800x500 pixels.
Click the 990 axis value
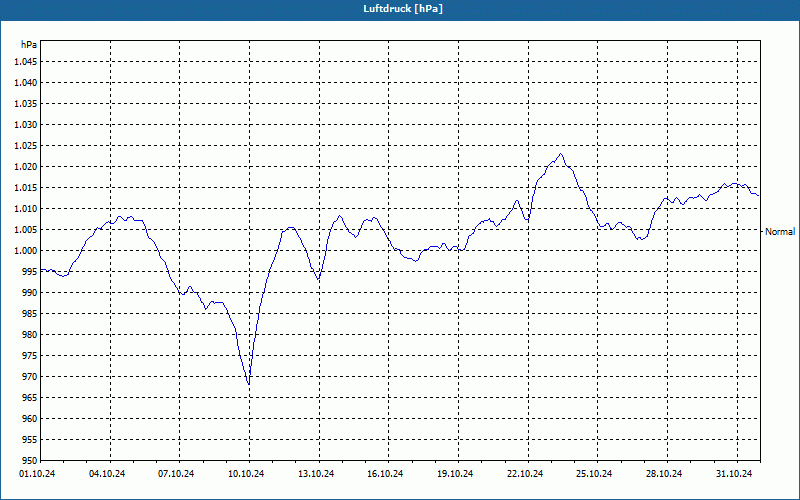[x=30, y=293]
